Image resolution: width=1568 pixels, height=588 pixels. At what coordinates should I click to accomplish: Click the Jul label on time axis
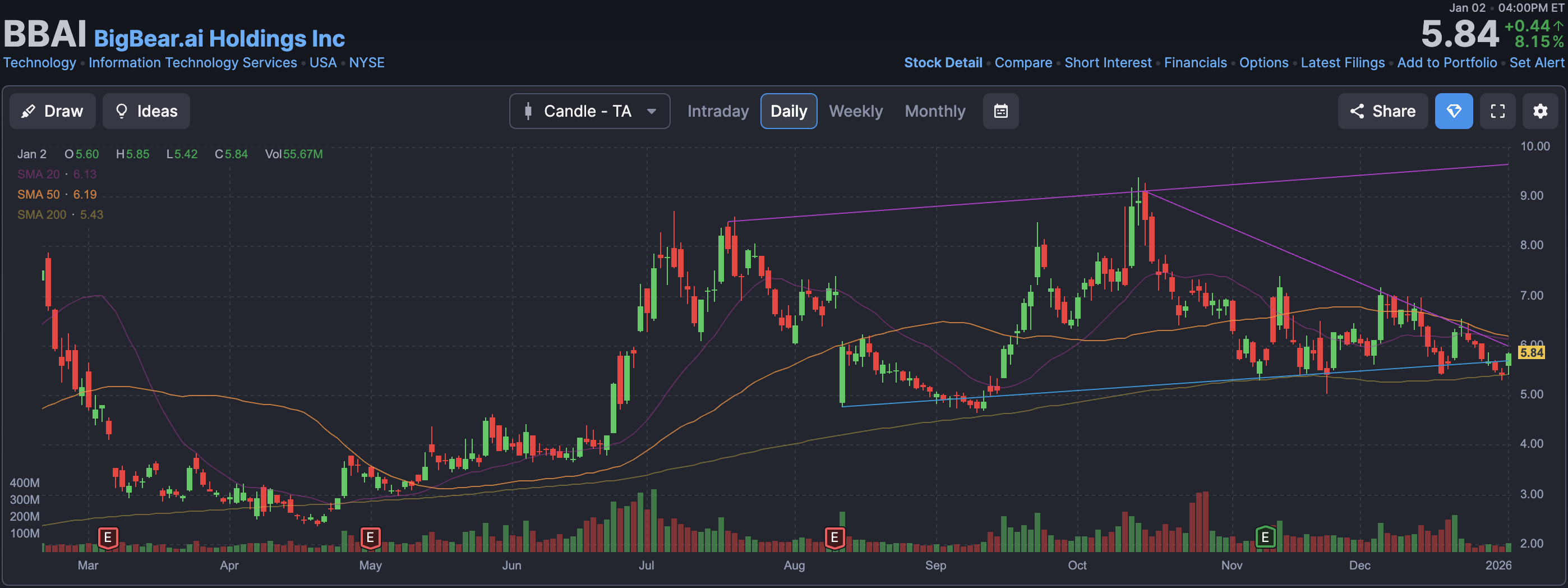(647, 565)
